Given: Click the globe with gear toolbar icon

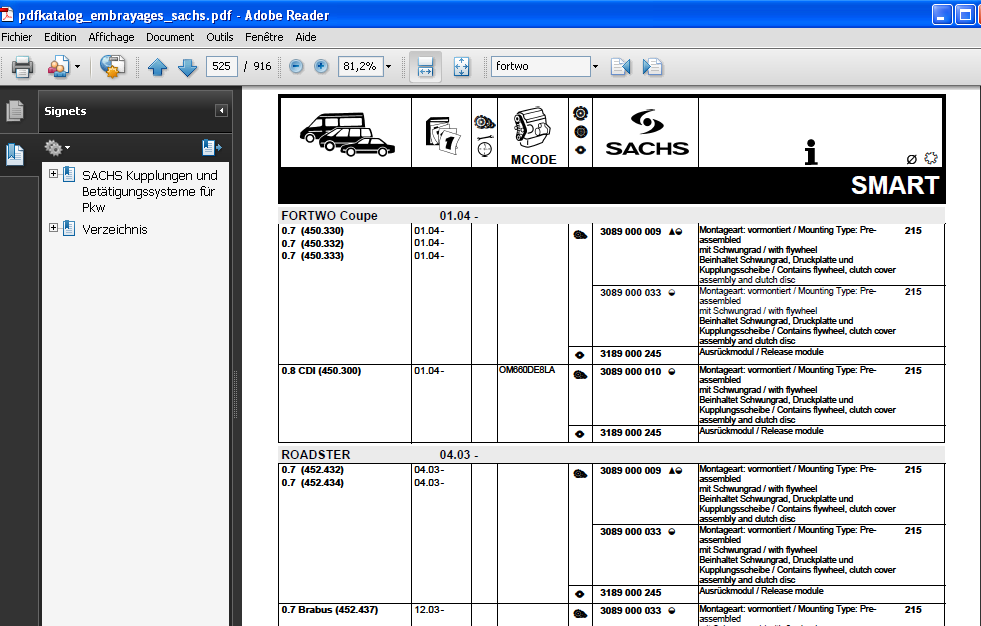Looking at the screenshot, I should pos(113,66).
